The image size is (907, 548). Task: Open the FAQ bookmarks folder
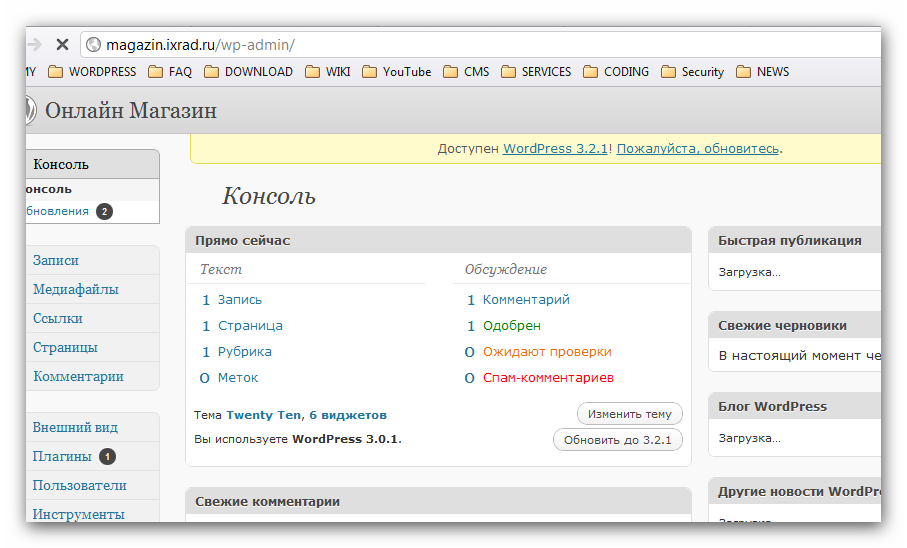point(170,72)
